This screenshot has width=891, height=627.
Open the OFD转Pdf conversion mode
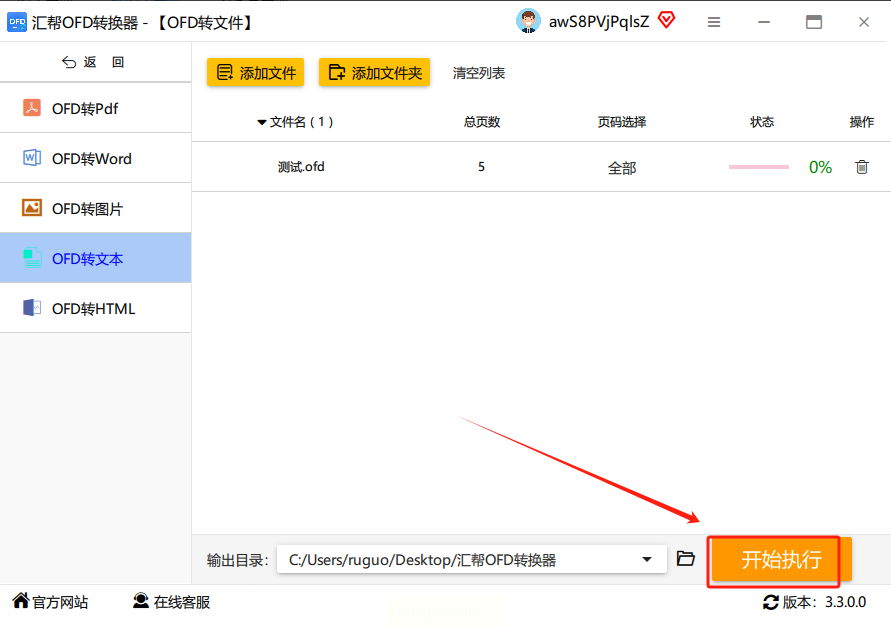95,108
